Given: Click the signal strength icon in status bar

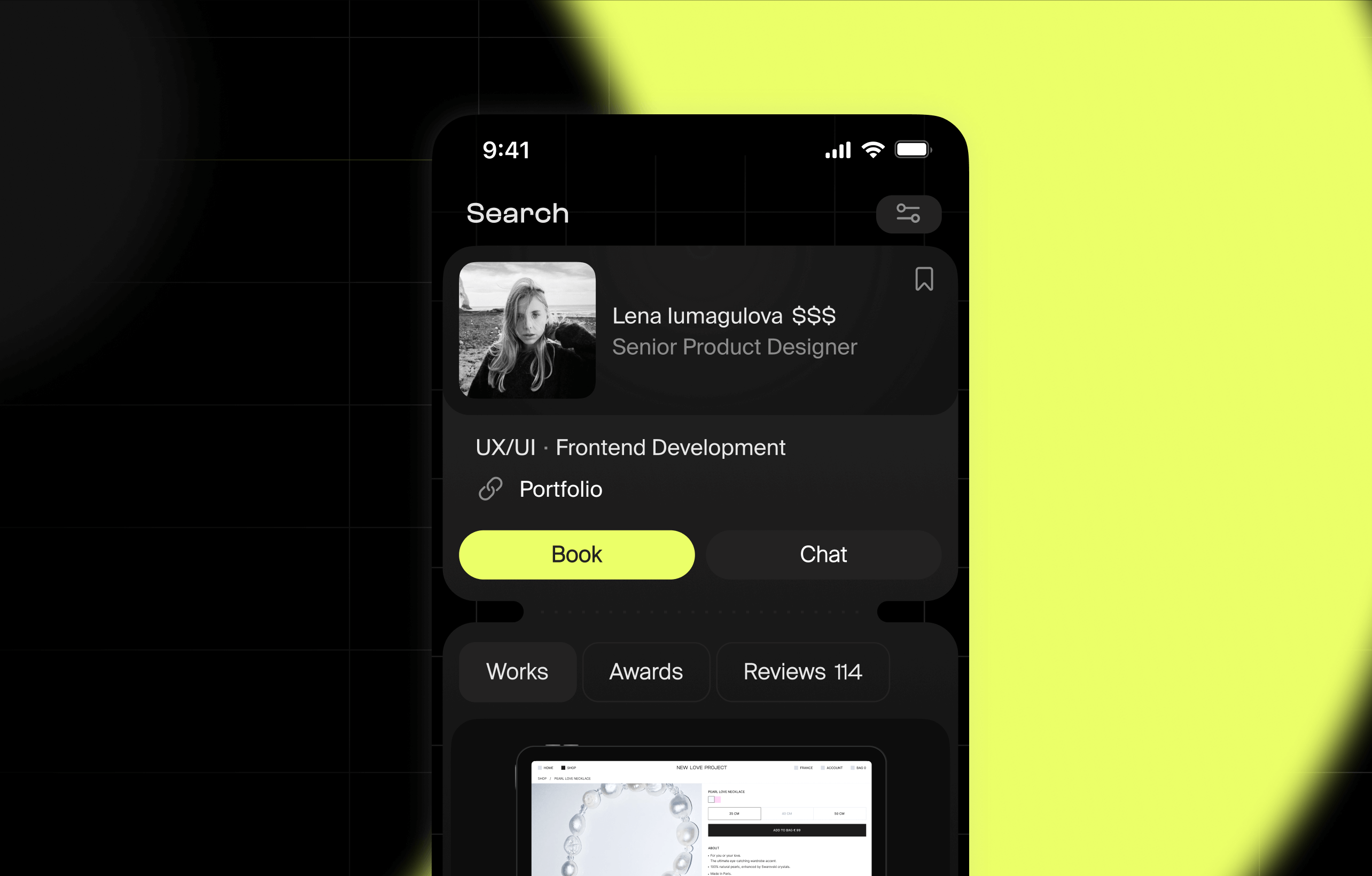Looking at the screenshot, I should pos(838,150).
